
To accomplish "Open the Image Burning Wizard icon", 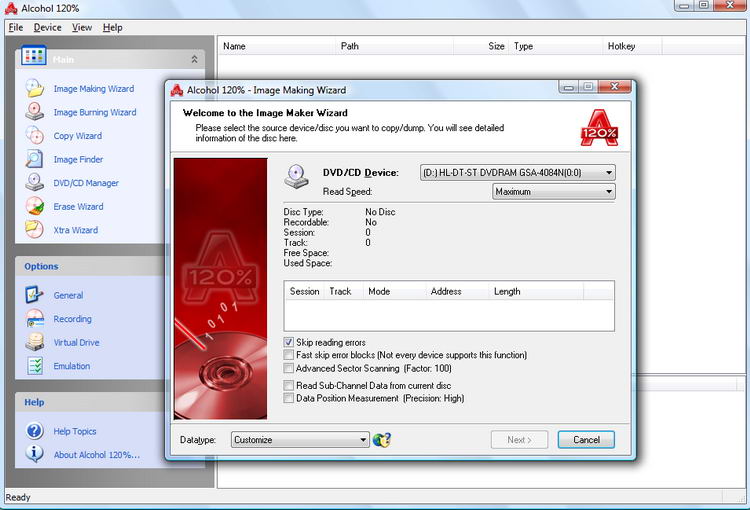I will tap(35, 112).
